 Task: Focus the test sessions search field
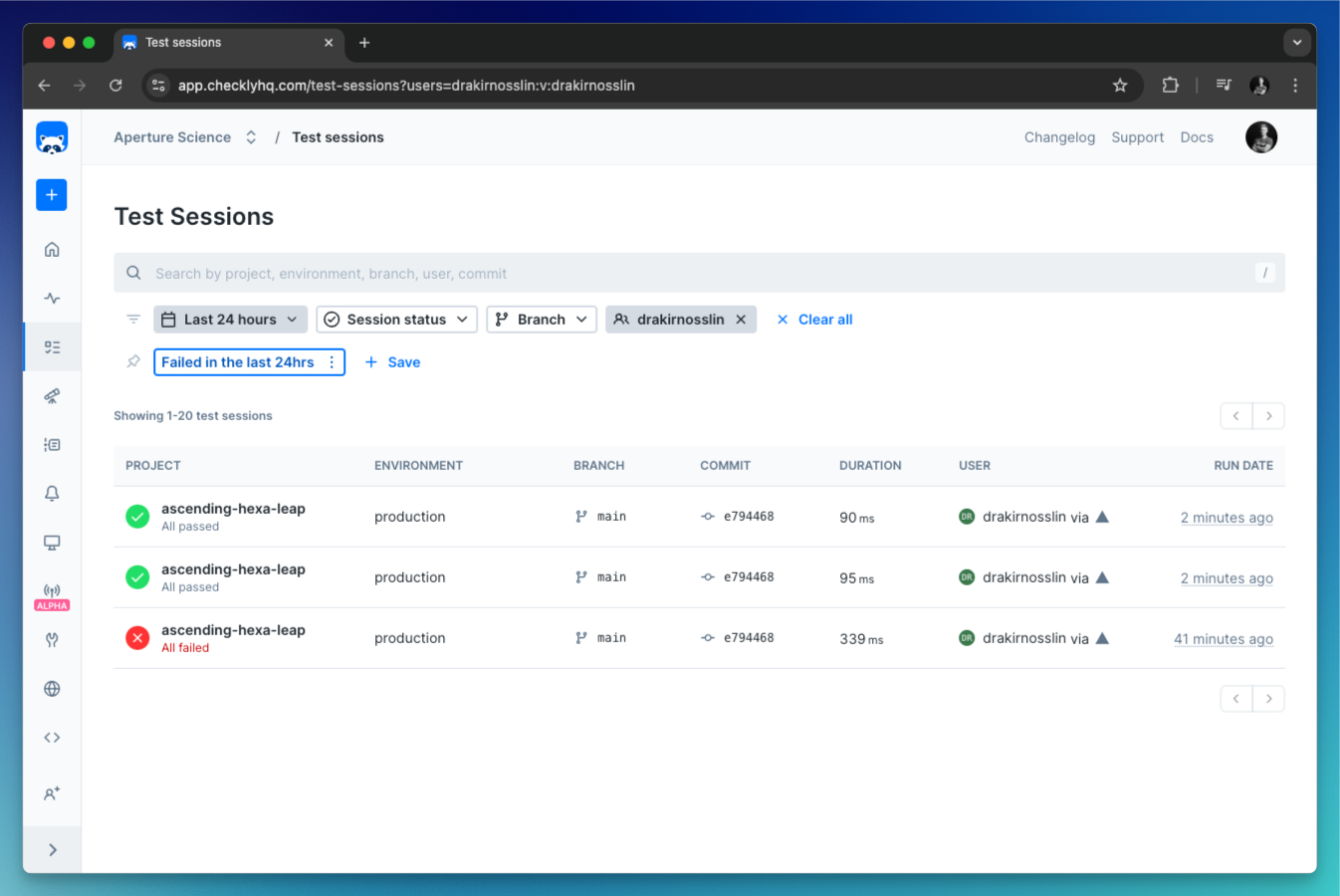(699, 273)
